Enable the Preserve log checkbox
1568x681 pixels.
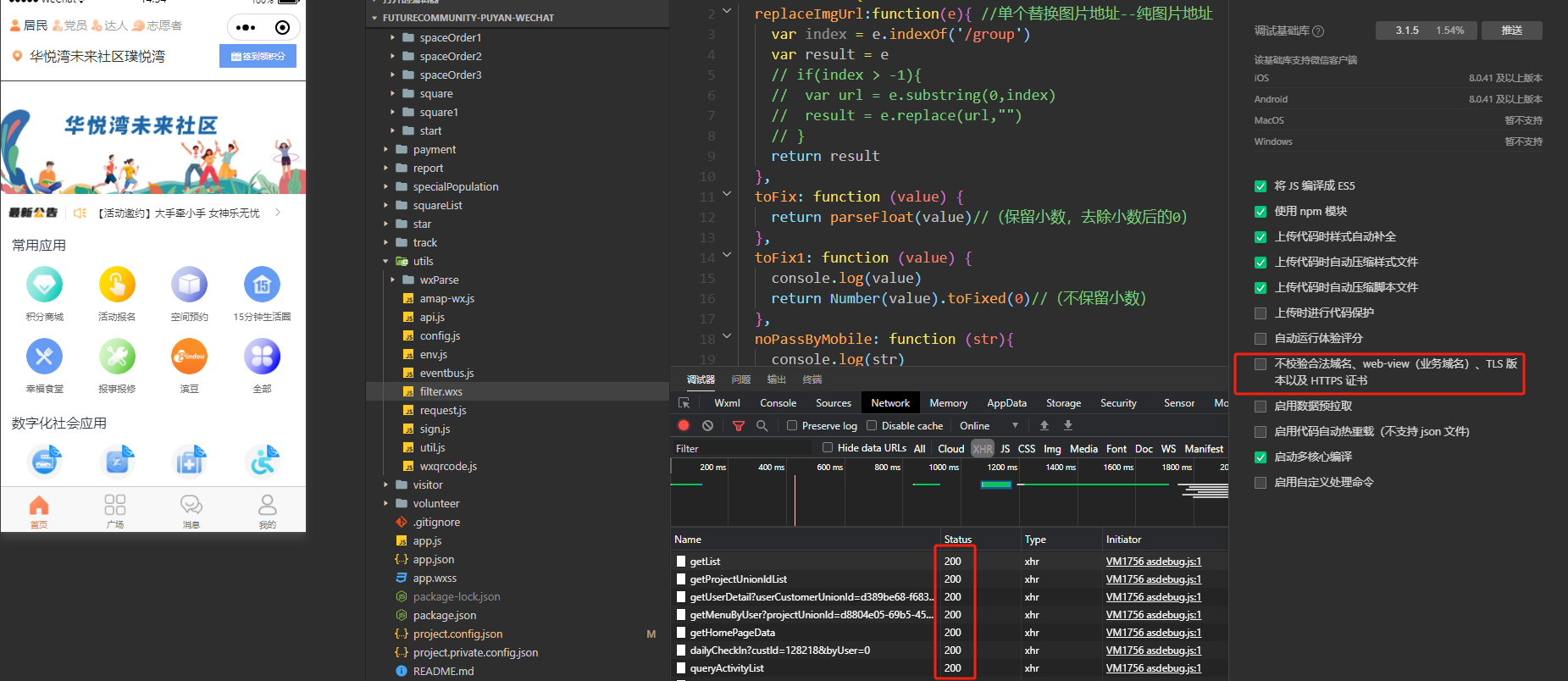[x=792, y=426]
